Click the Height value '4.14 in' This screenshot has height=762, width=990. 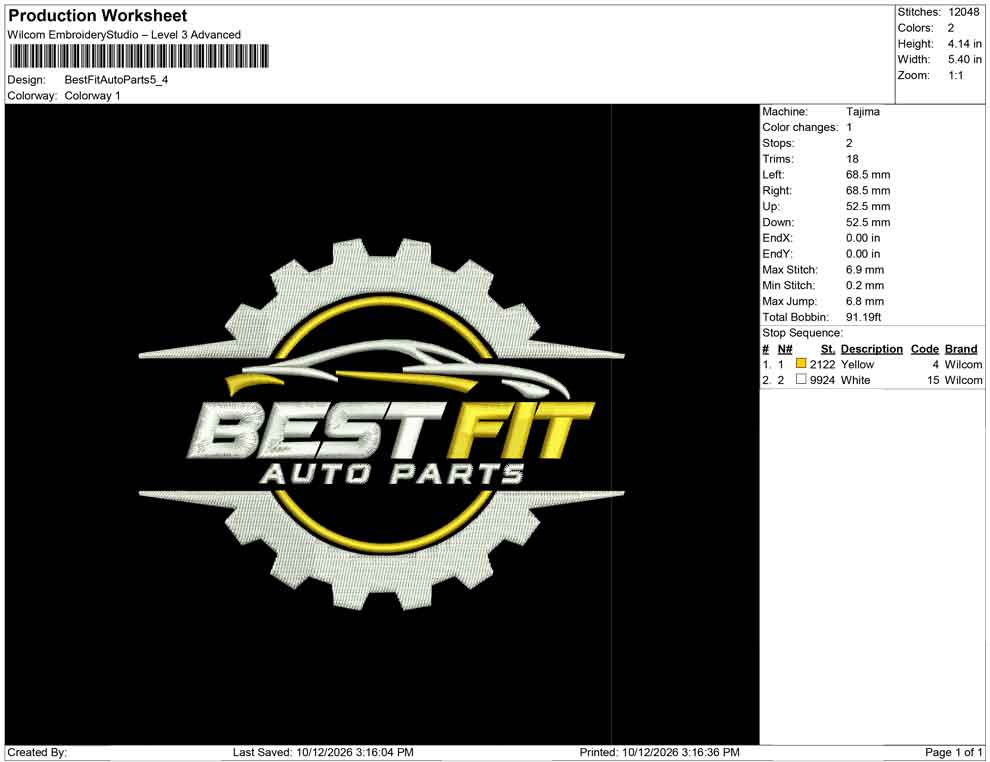[x=964, y=44]
